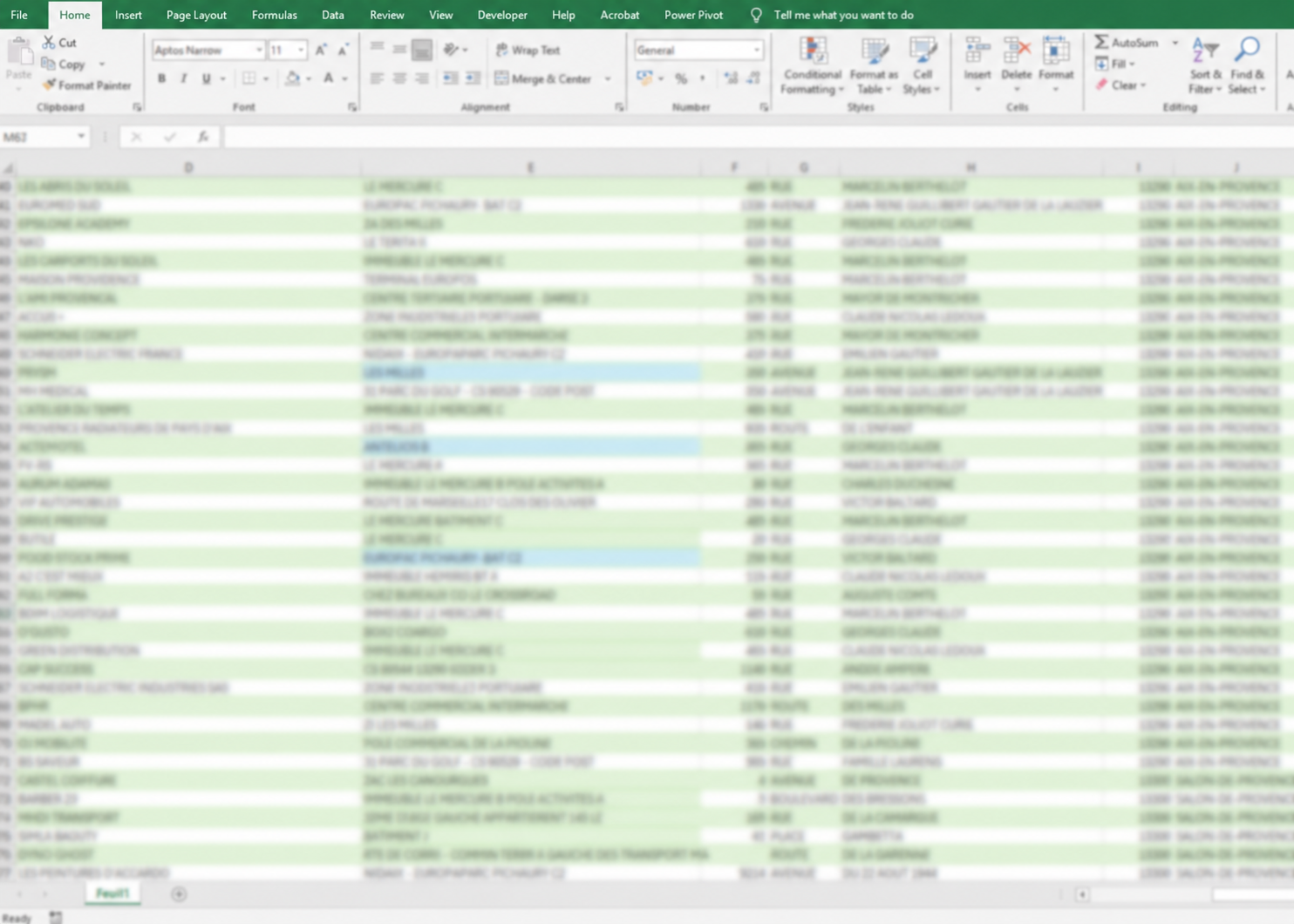Open the File menu
Viewport: 1294px width, 924px height.
19,15
